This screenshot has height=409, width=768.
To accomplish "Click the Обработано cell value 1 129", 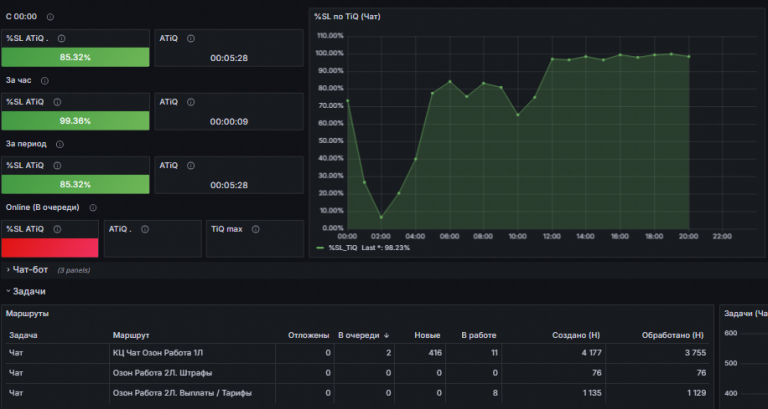I will tap(696, 393).
